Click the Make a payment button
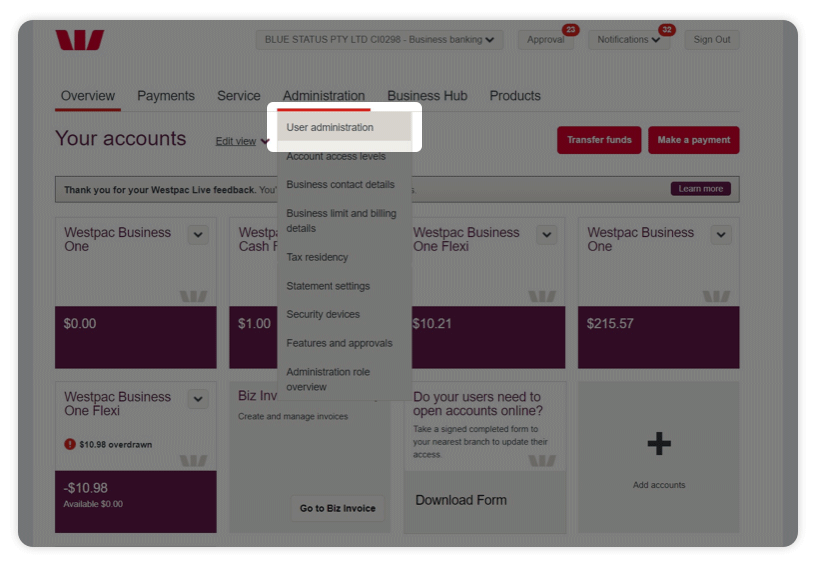Screen dimensions: 816x567 (693, 140)
